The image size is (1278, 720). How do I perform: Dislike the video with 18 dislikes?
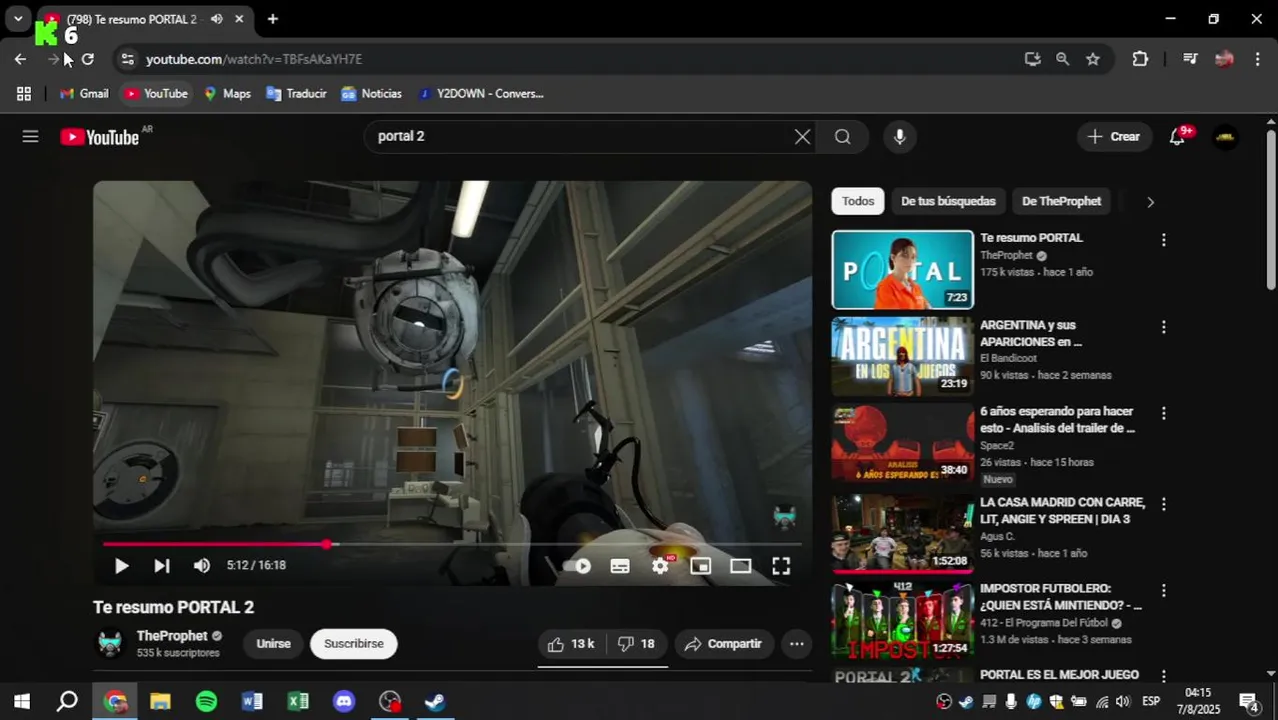(636, 644)
